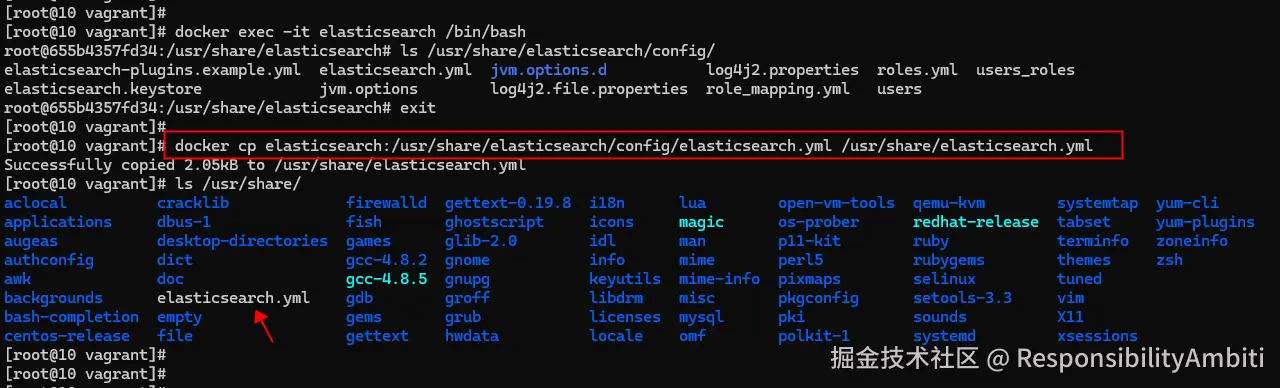This screenshot has height=388, width=1280.
Task: Select the 'backgrounds' directory entry
Action: (x=53, y=298)
